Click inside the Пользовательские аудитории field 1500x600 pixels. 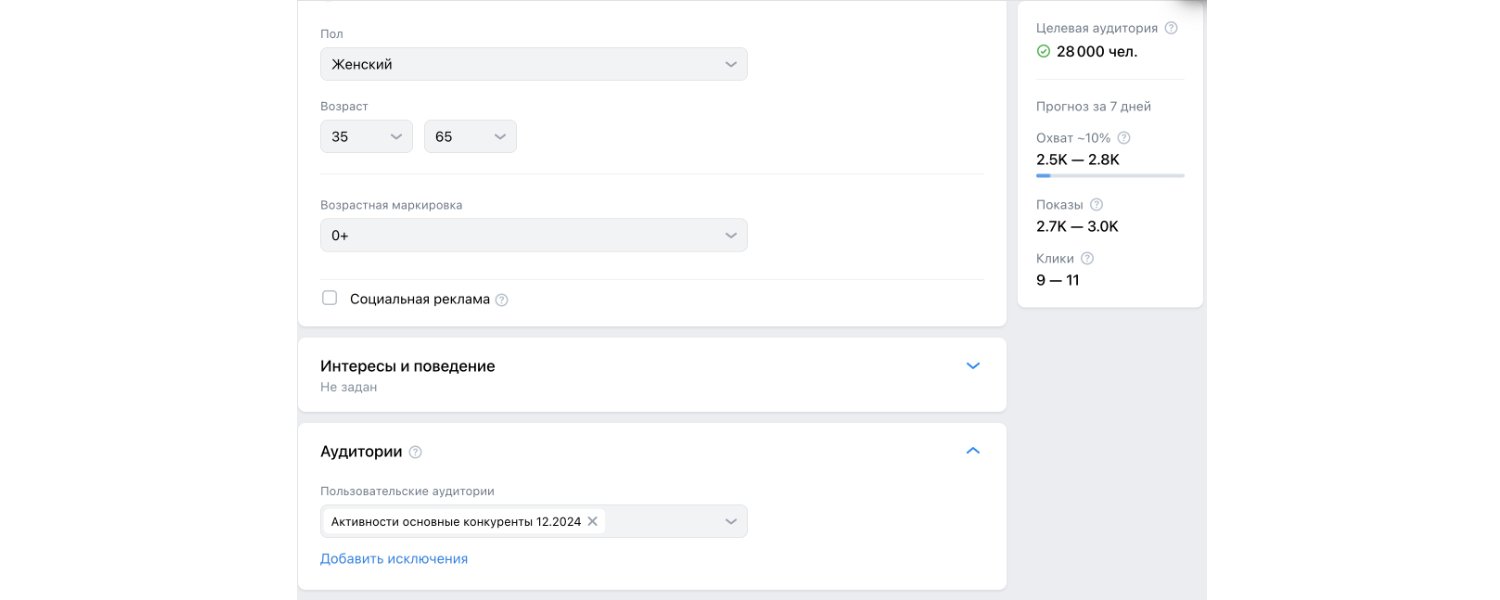(x=660, y=521)
